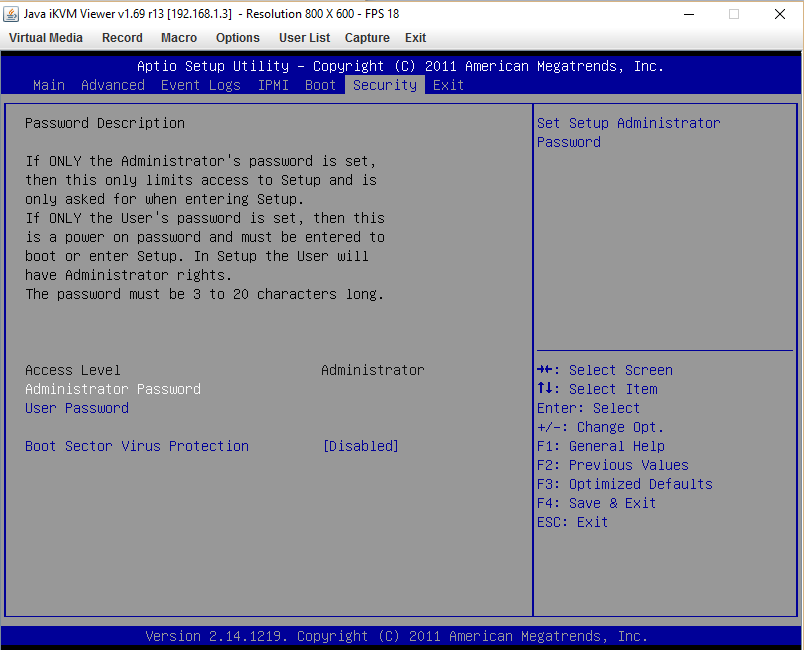Maximize the iKVM Viewer window

pos(734,14)
